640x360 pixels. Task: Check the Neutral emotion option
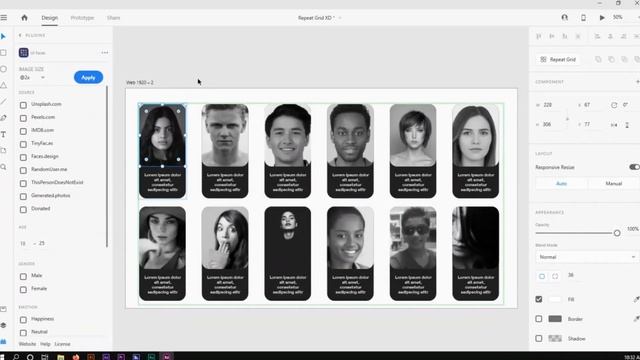pyautogui.click(x=23, y=333)
